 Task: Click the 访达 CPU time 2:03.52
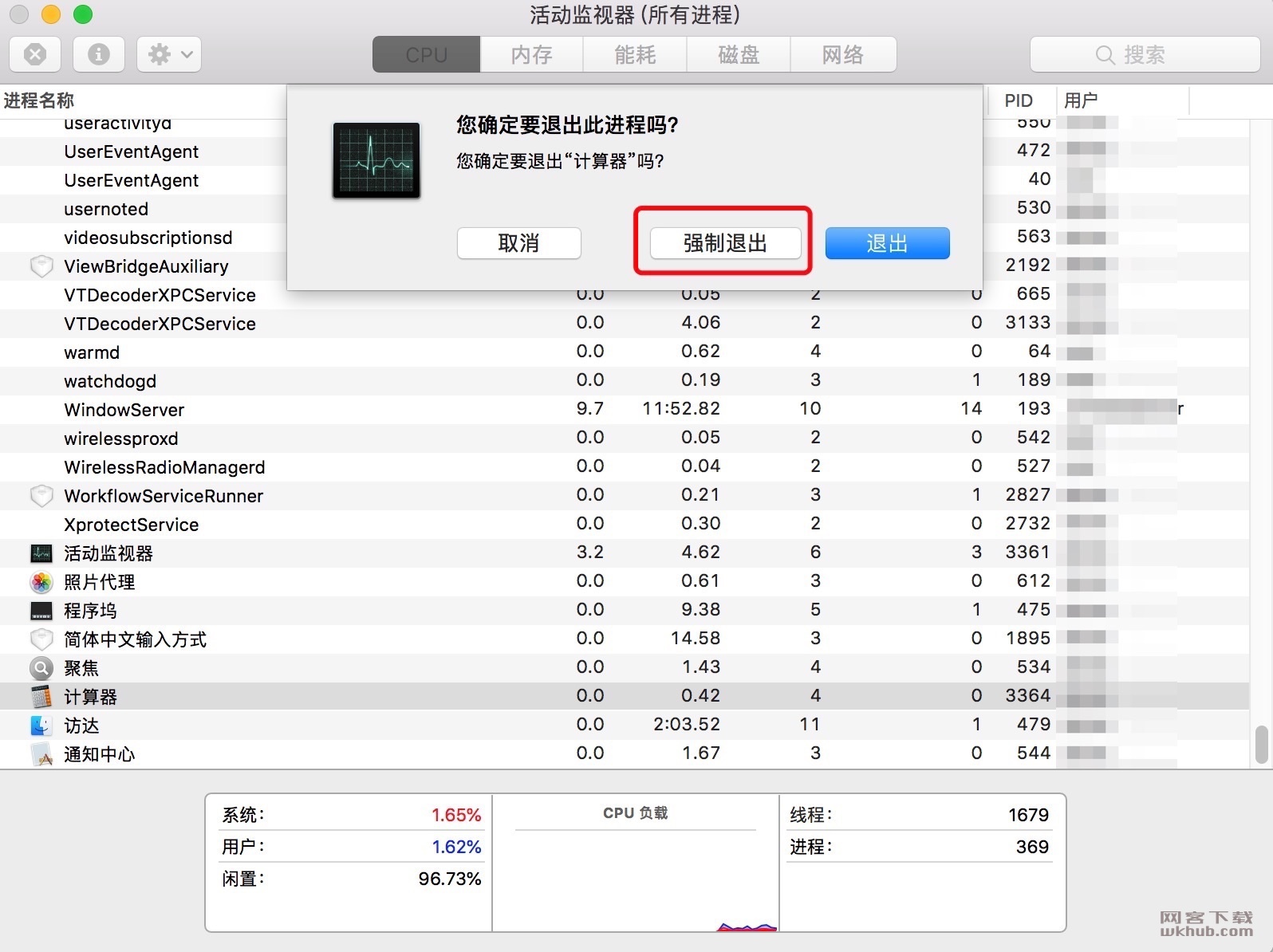click(687, 724)
